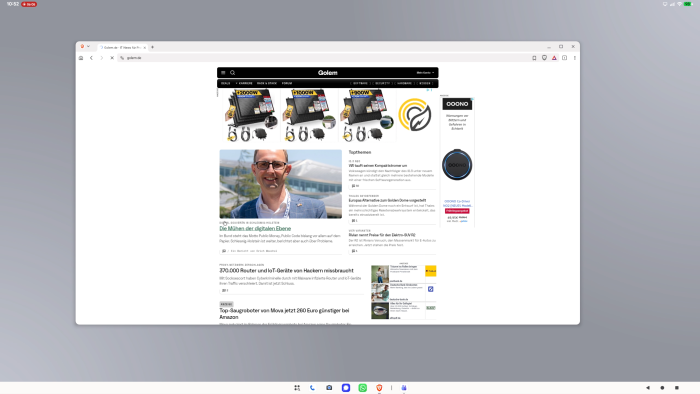The image size is (700, 394).
Task: Click the red button in OOONO ad
Action: [457, 211]
